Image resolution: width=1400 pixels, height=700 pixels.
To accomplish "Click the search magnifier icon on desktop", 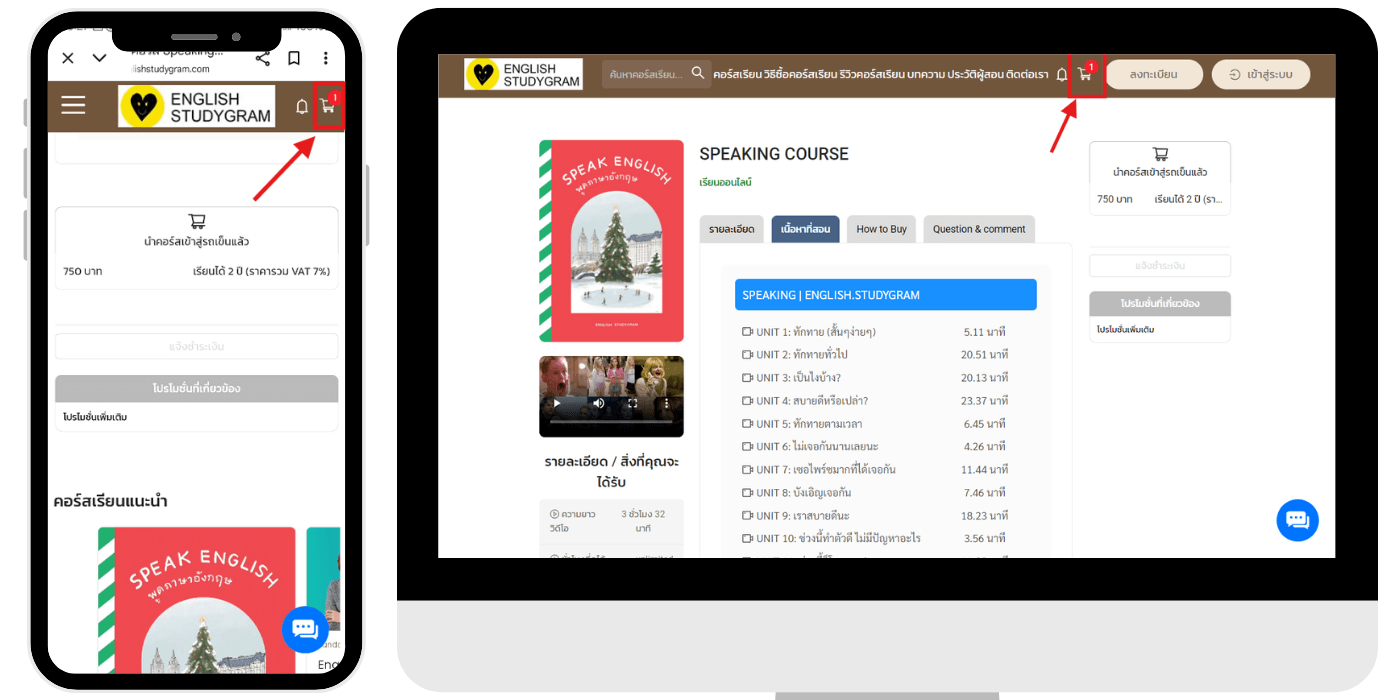I will [699, 73].
